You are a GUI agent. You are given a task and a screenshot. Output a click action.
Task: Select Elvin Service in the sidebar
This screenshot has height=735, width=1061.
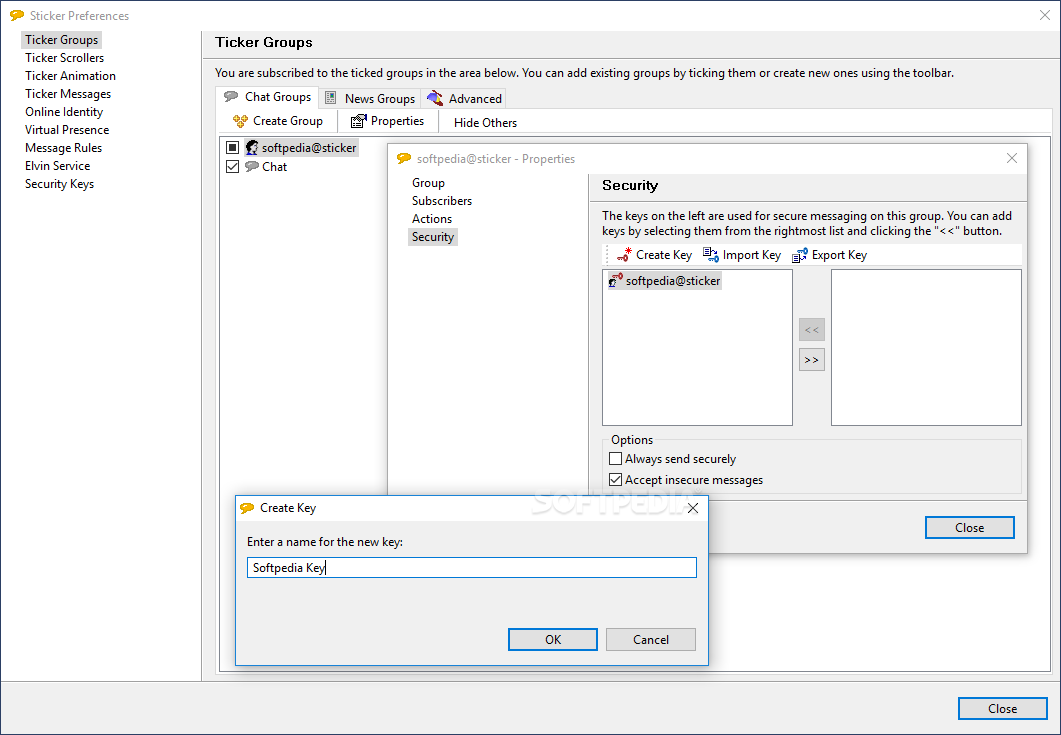58,166
